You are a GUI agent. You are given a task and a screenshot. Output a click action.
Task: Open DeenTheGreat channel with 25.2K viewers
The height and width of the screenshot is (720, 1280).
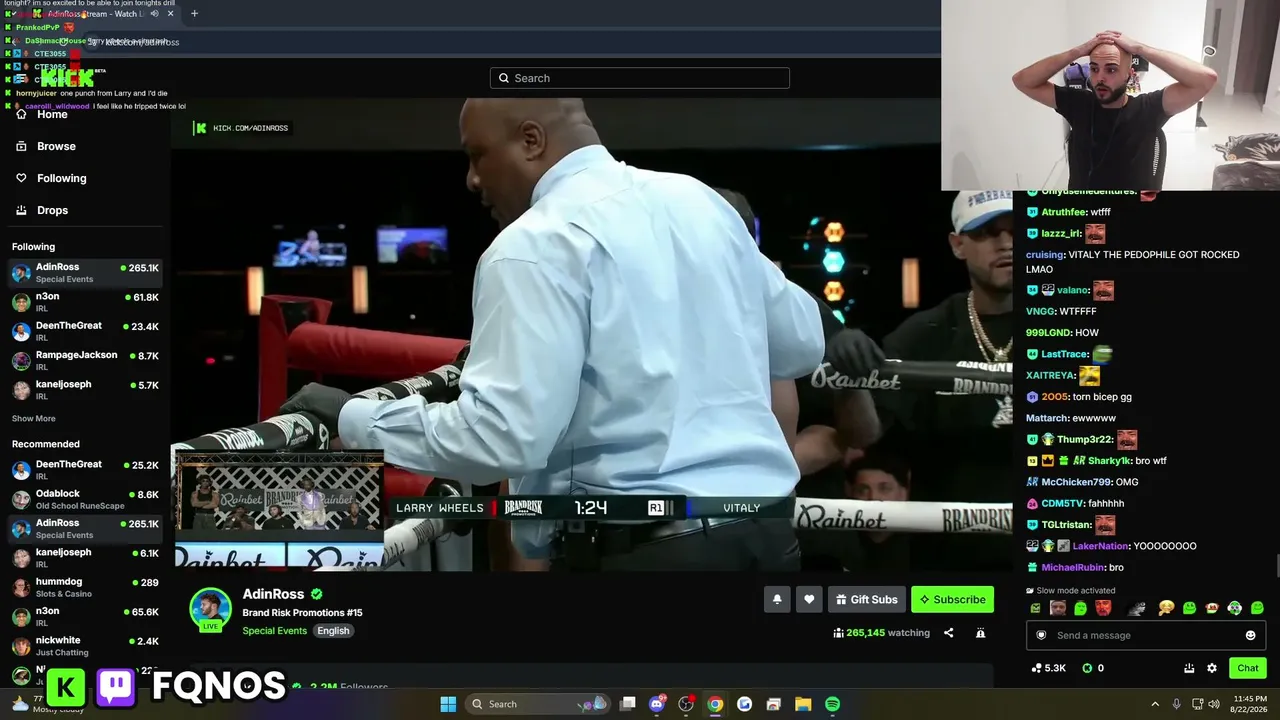[x=85, y=469]
